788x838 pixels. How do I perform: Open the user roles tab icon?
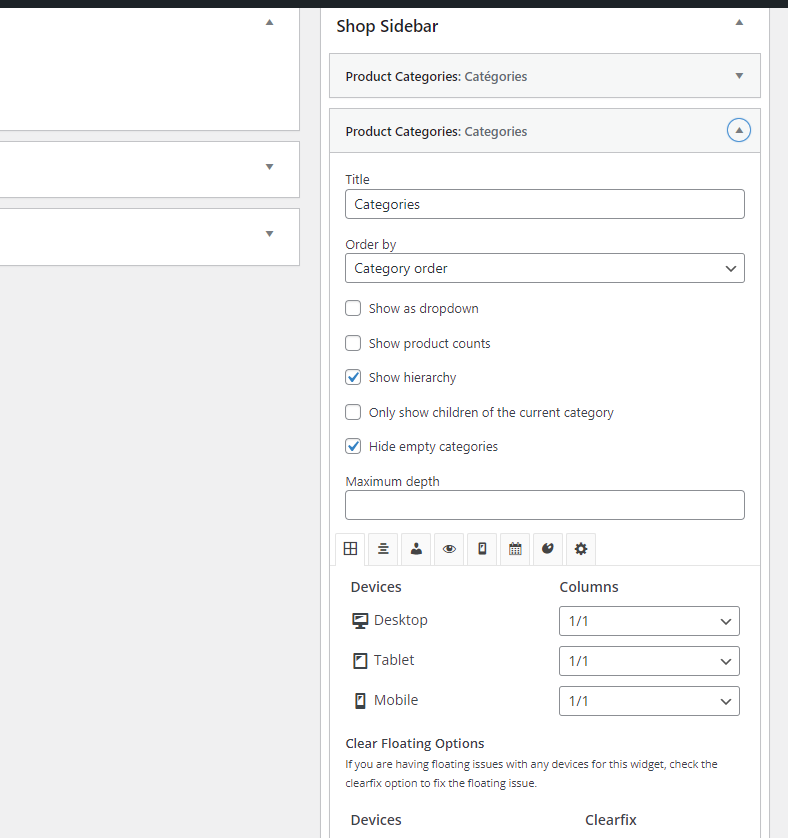pos(416,549)
